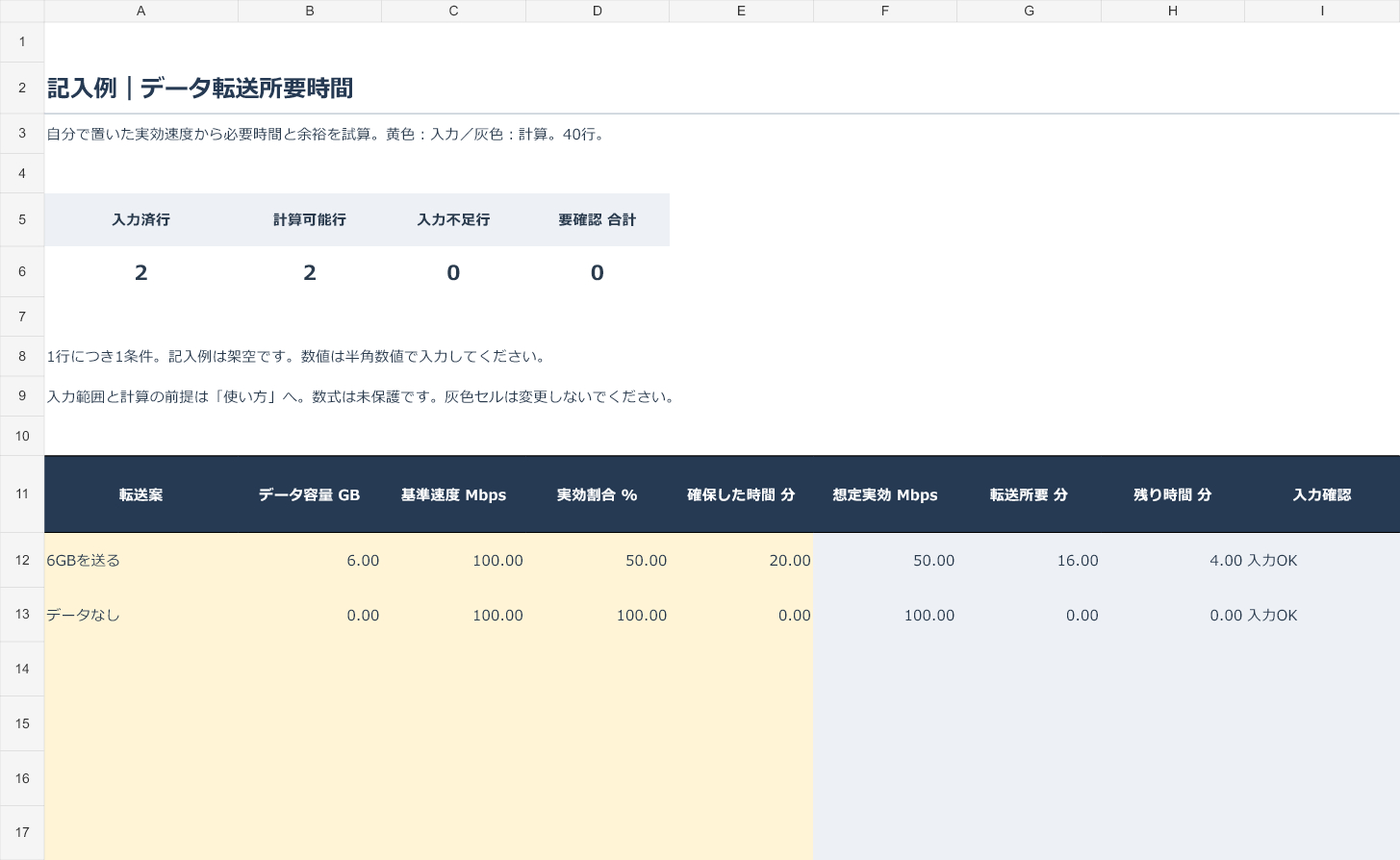Click the cell 6GBを送る

pyautogui.click(x=140, y=560)
